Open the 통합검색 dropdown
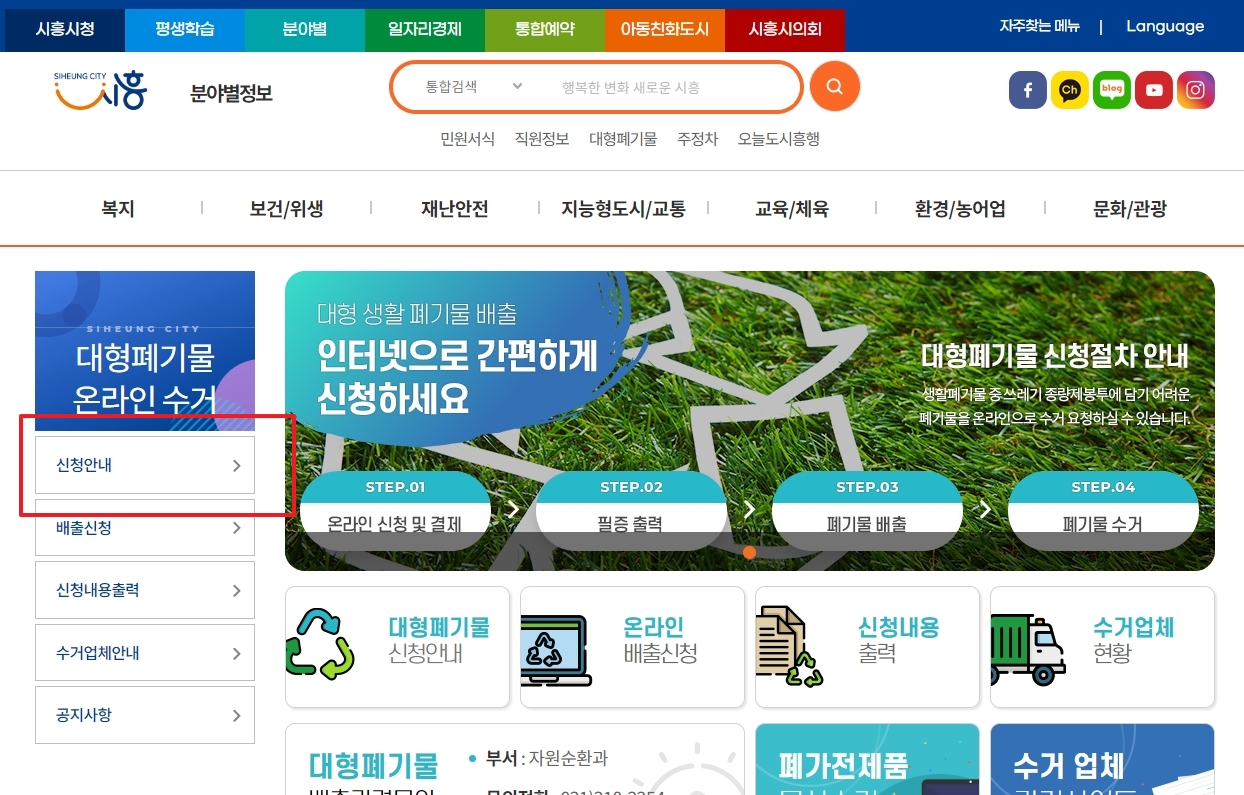1244x795 pixels. pyautogui.click(x=474, y=87)
